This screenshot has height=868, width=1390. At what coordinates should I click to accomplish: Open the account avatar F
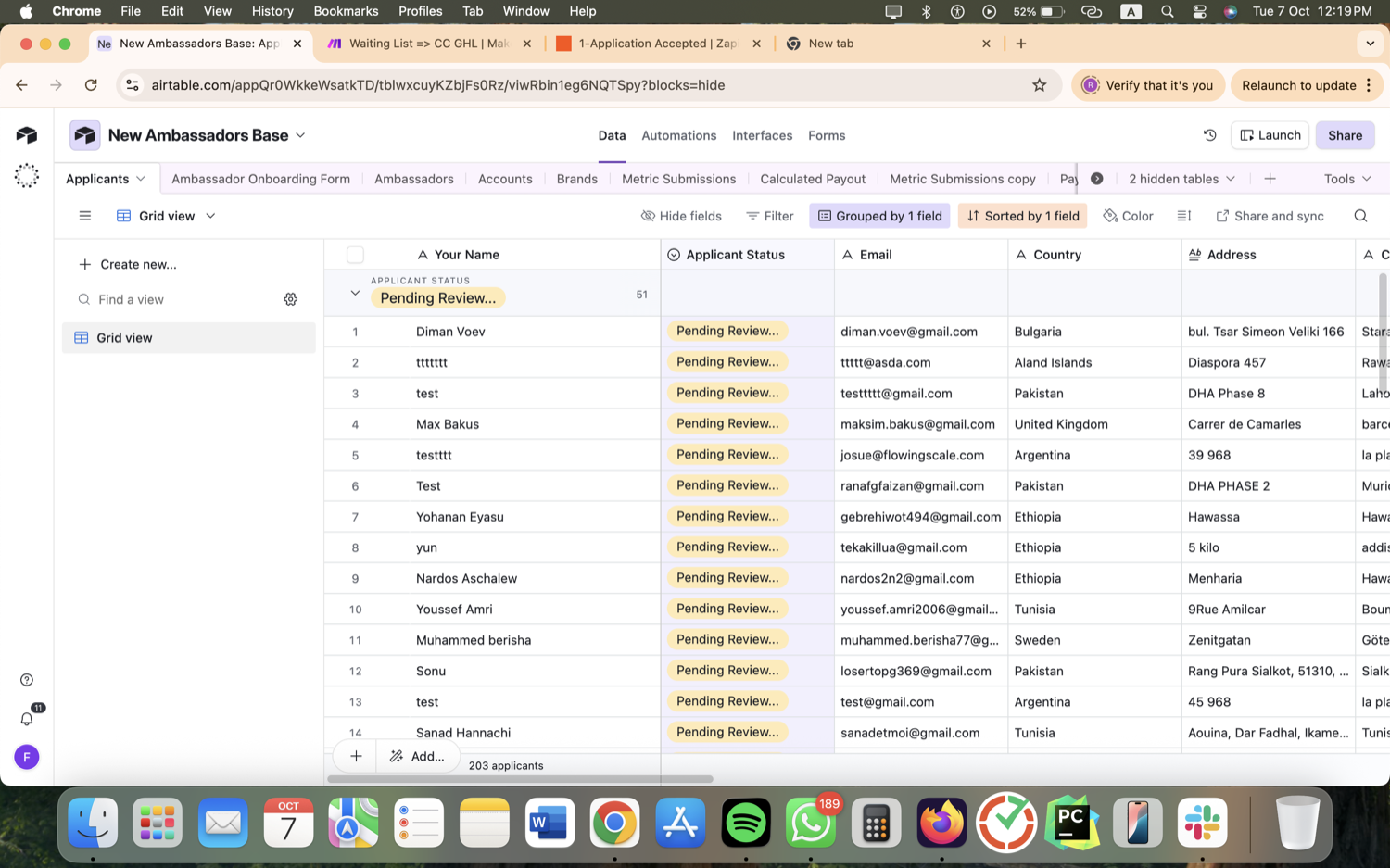tap(27, 757)
